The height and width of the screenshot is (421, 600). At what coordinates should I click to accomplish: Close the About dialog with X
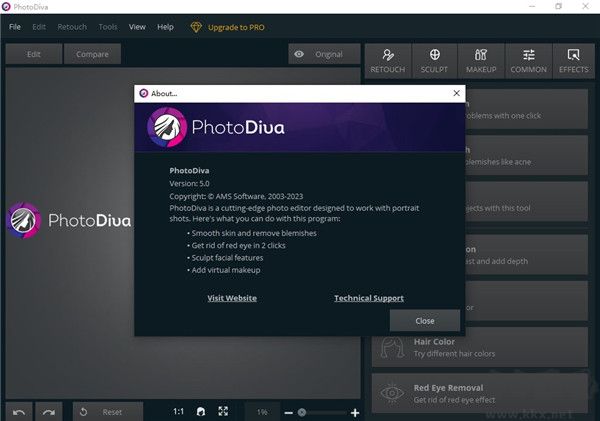(457, 93)
